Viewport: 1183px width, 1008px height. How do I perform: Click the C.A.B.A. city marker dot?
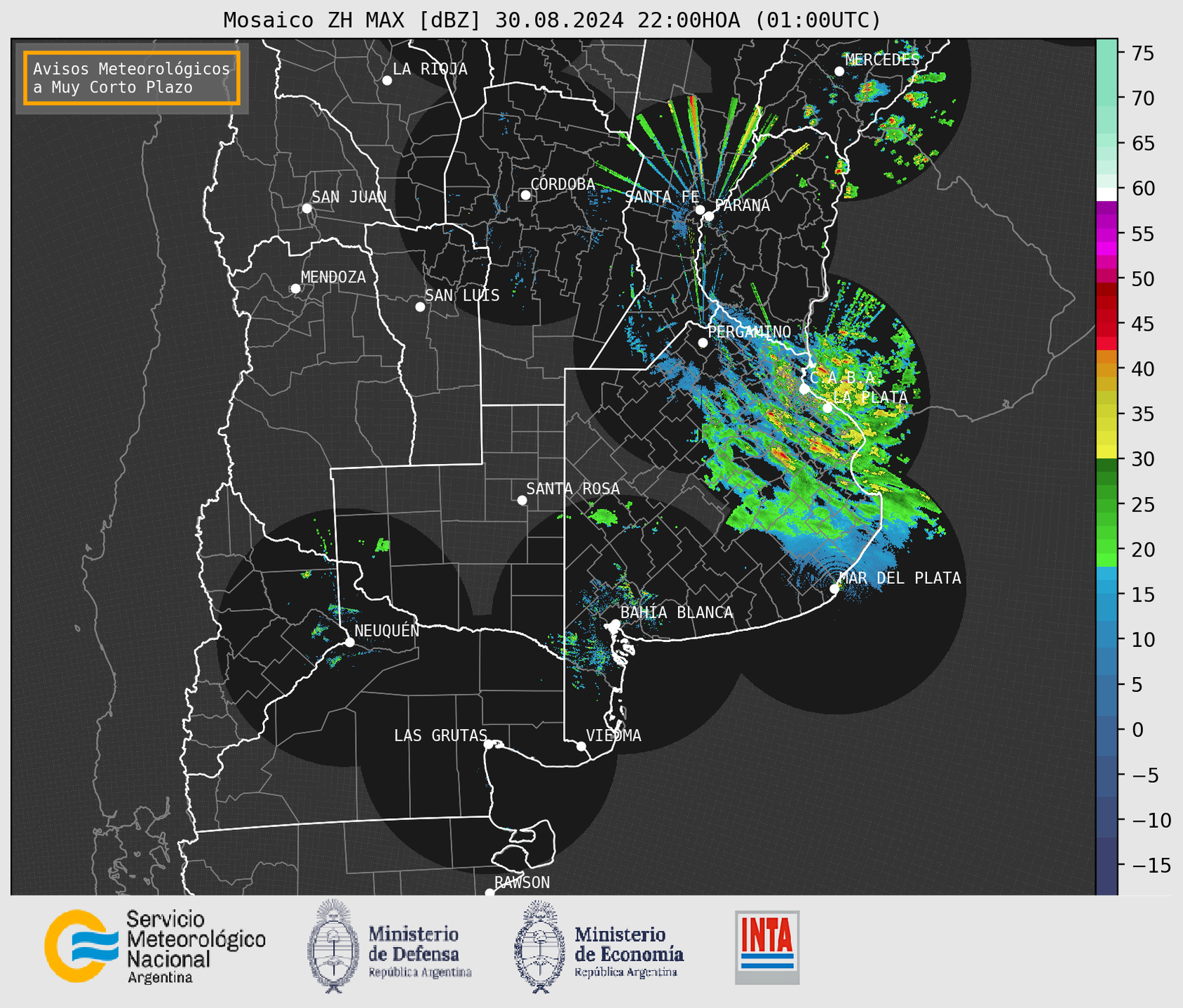coord(804,389)
